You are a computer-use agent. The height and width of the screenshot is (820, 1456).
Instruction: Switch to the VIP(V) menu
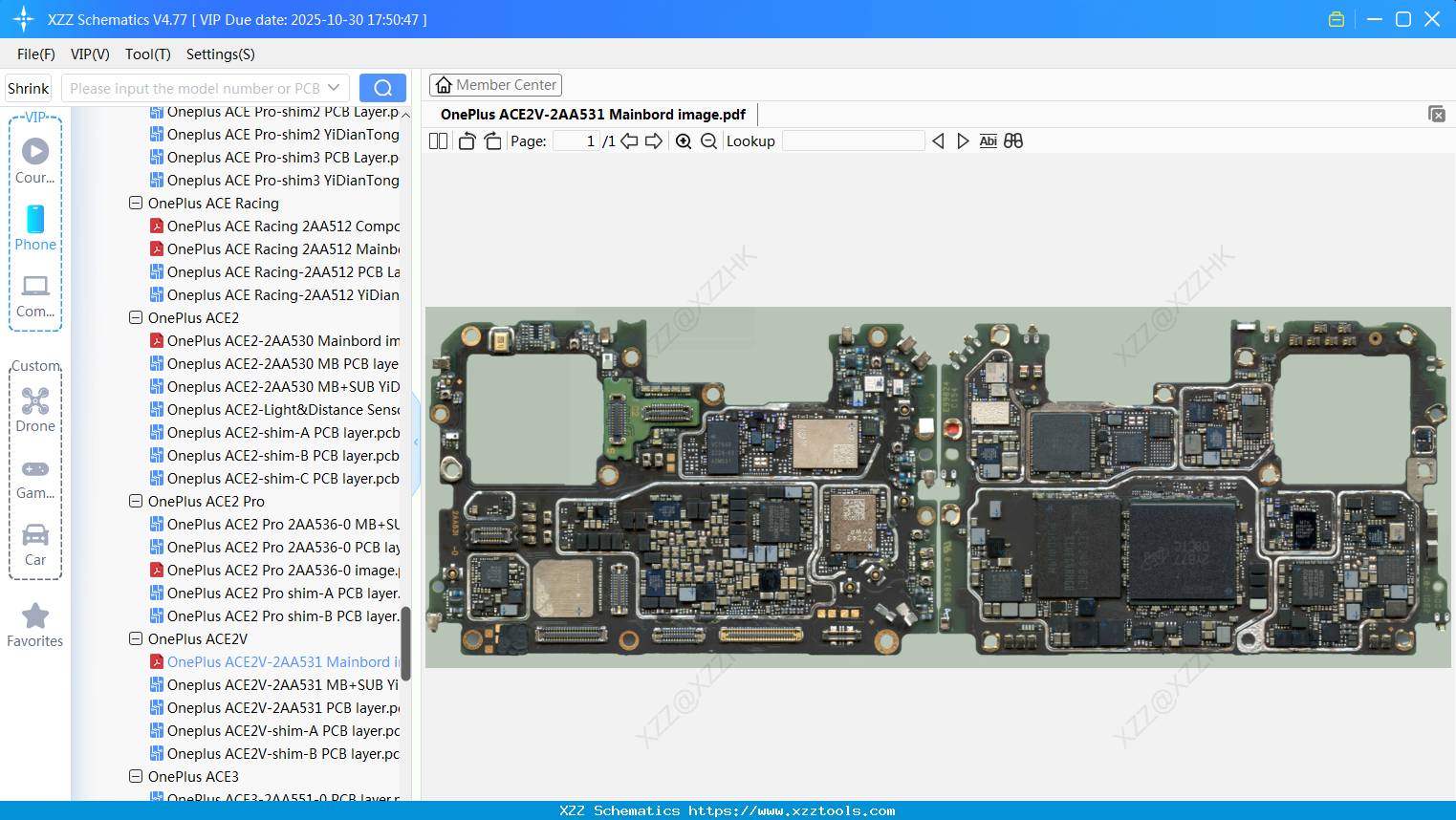click(x=89, y=54)
